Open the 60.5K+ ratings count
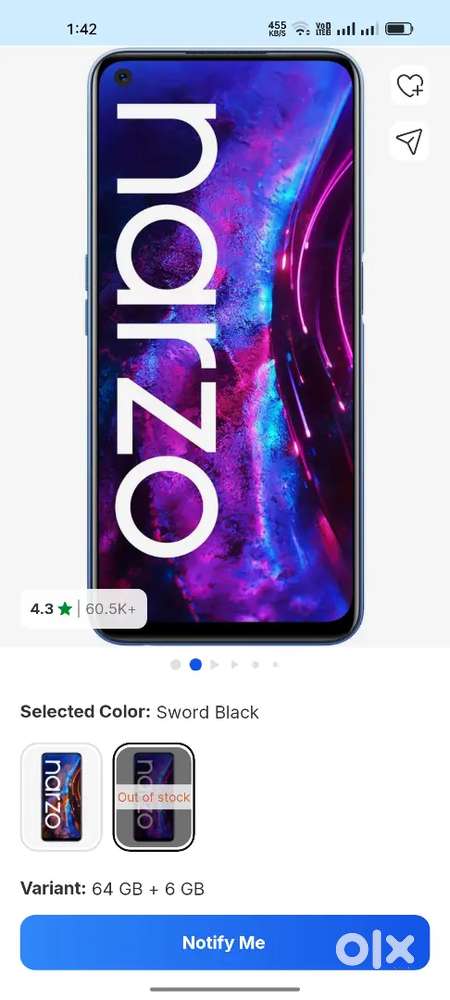Image resolution: width=450 pixels, height=1000 pixels. [111, 609]
